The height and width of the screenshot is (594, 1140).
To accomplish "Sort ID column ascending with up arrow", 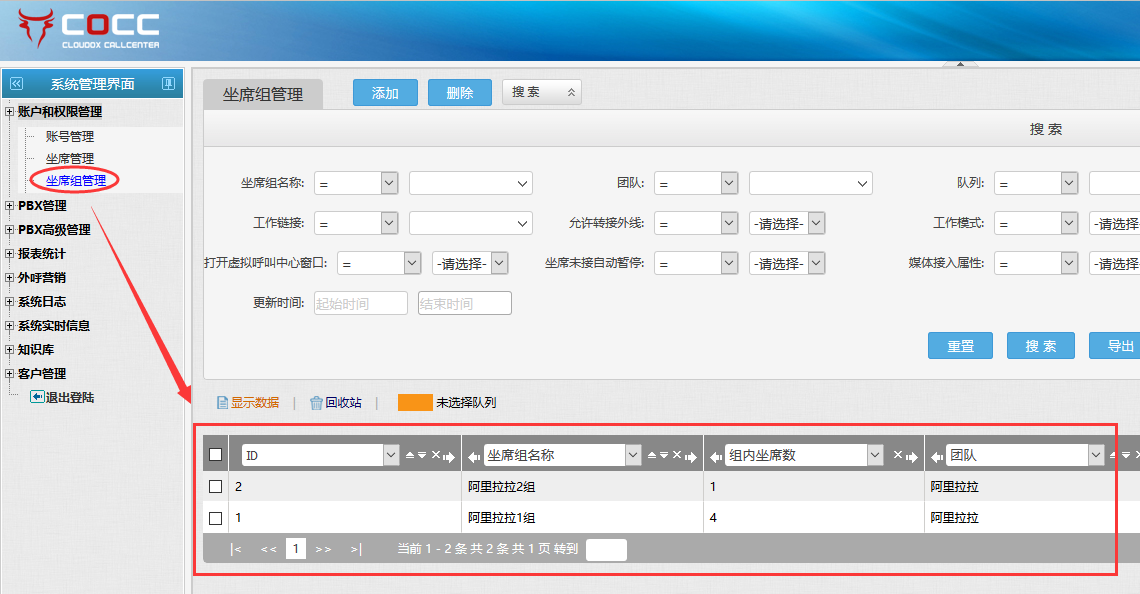I will point(409,456).
